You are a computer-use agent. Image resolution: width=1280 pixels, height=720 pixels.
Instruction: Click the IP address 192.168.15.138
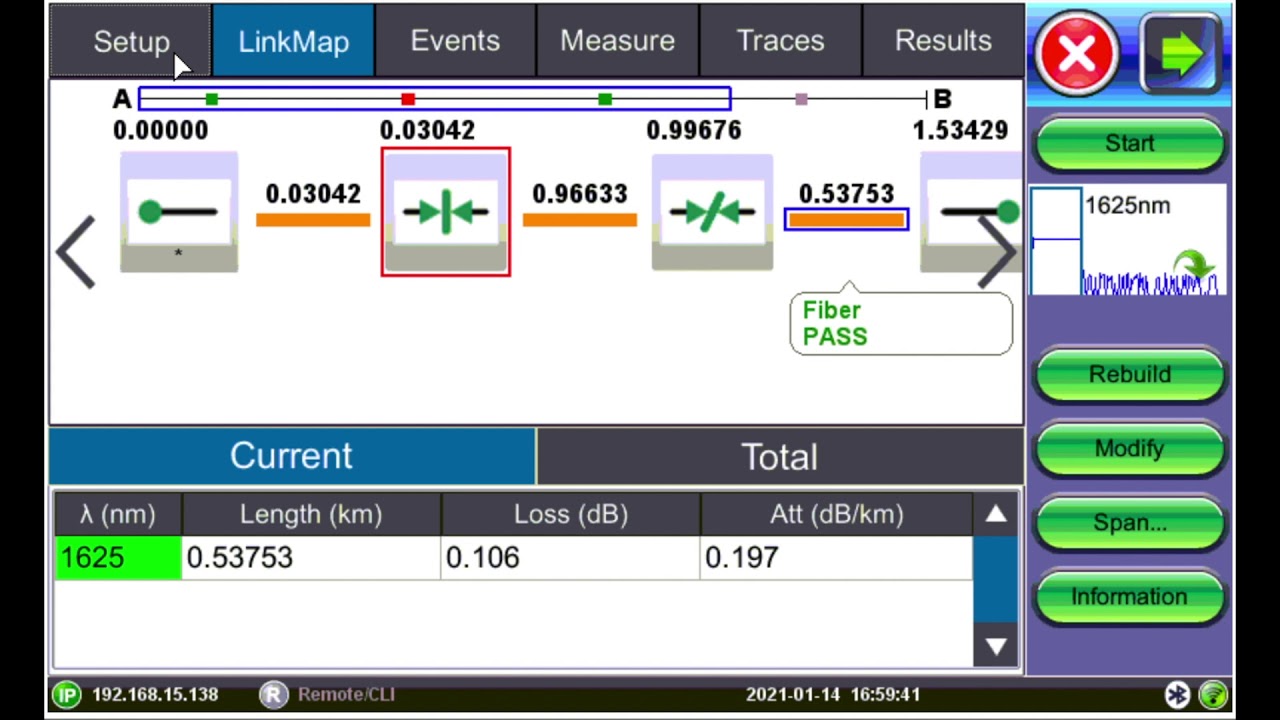coord(155,694)
